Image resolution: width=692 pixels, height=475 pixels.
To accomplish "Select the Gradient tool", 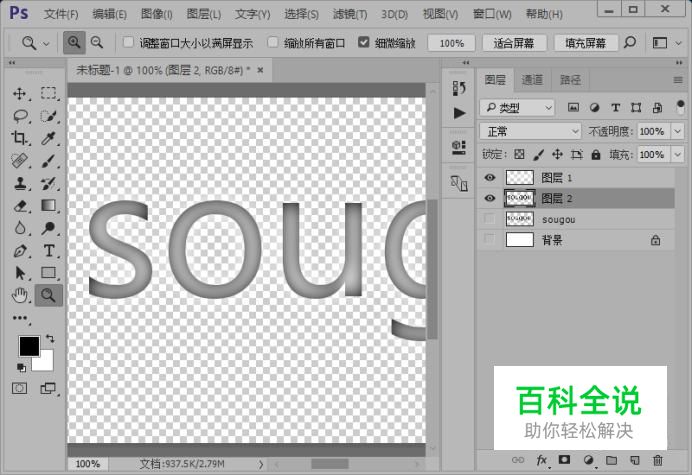I will pos(49,206).
